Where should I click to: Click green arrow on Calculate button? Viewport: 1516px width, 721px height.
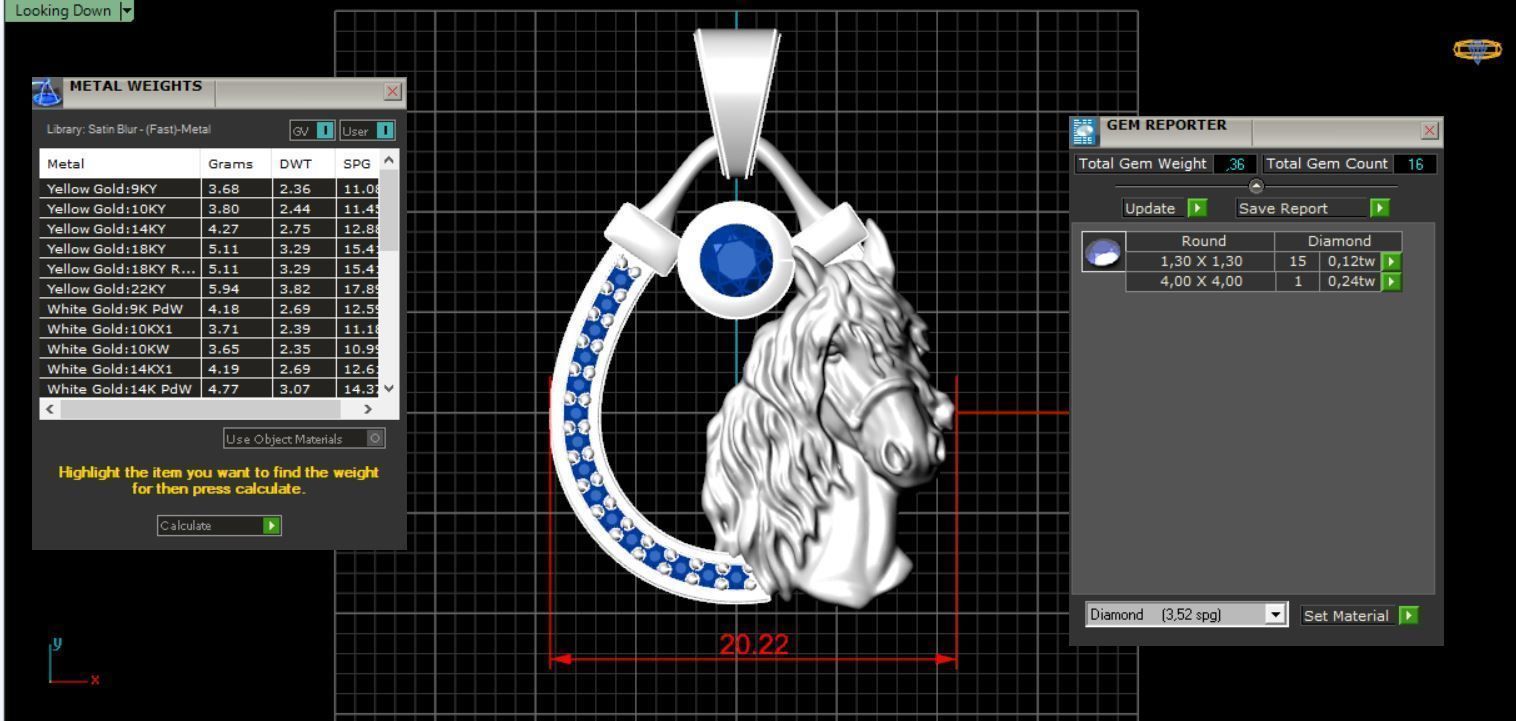click(271, 525)
